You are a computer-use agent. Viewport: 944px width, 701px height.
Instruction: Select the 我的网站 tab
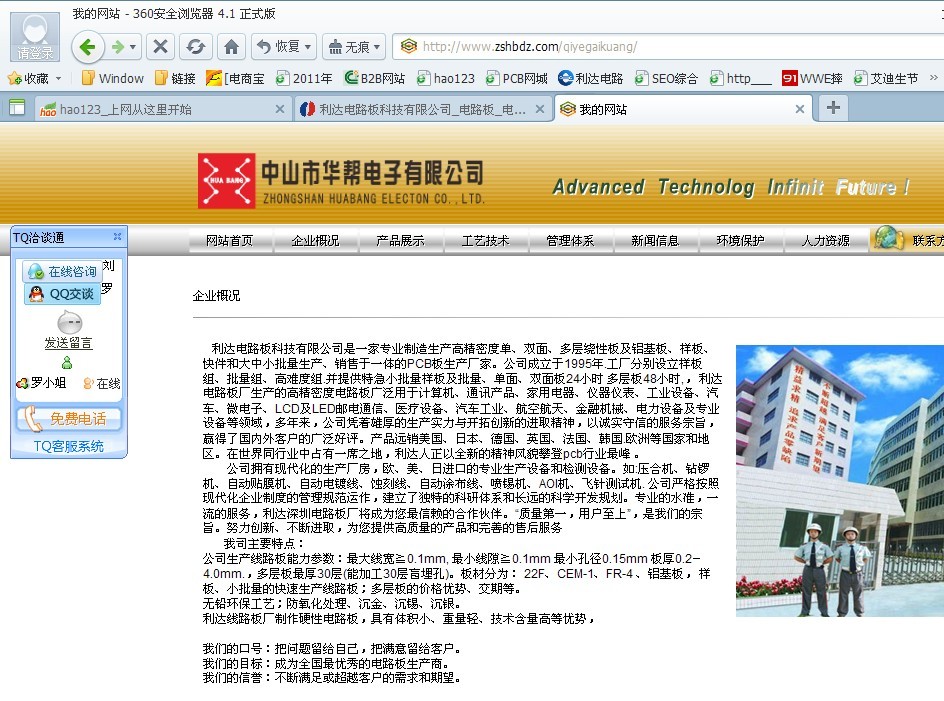click(683, 109)
